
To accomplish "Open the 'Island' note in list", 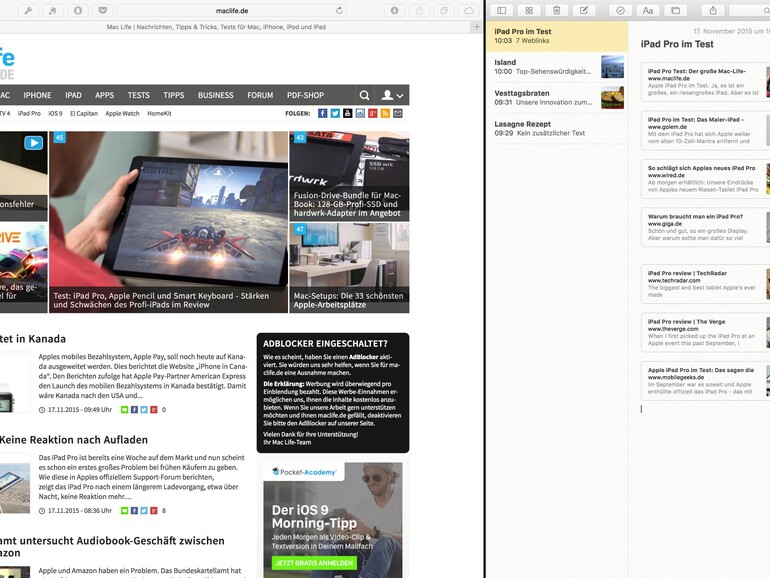I will pos(557,67).
